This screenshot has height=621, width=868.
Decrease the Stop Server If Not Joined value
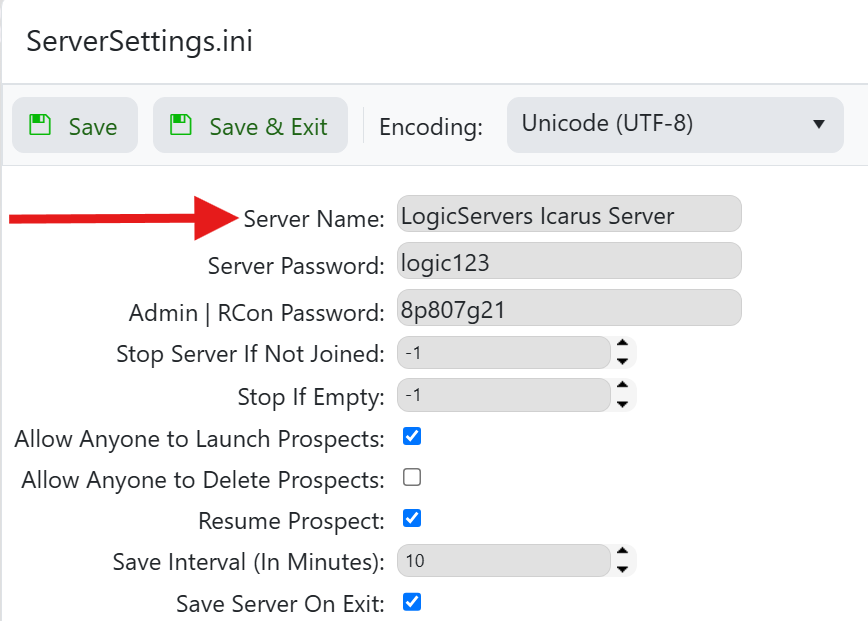[x=623, y=361]
